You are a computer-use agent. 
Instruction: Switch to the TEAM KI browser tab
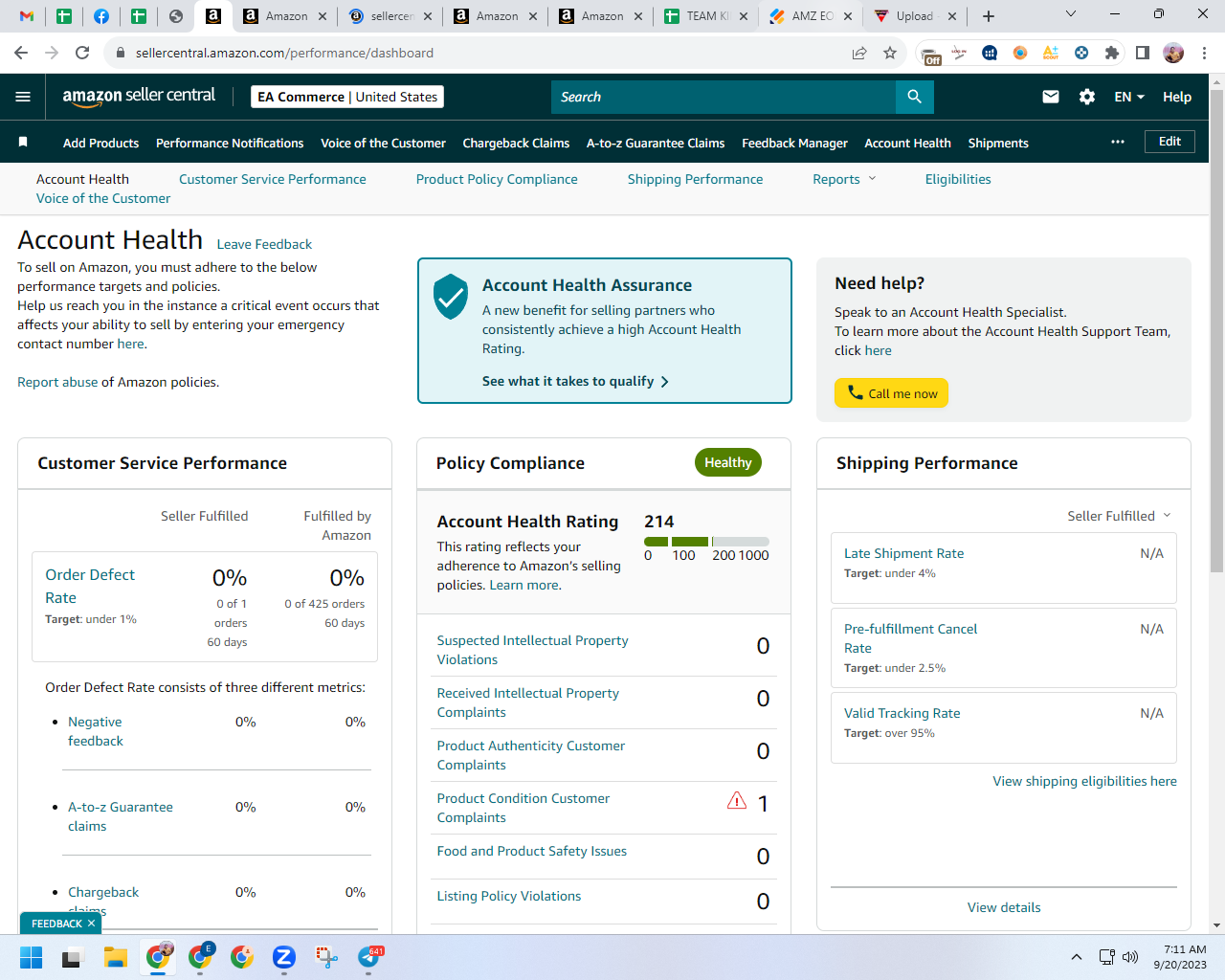[x=705, y=16]
